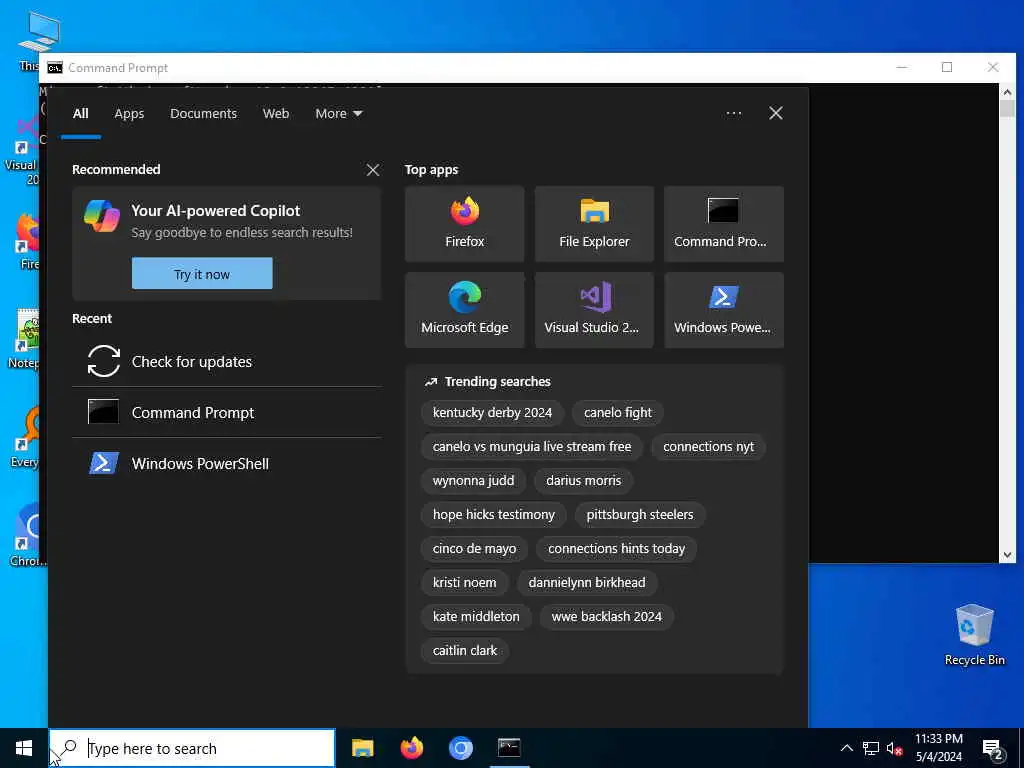Expand the More dropdown

tap(338, 114)
